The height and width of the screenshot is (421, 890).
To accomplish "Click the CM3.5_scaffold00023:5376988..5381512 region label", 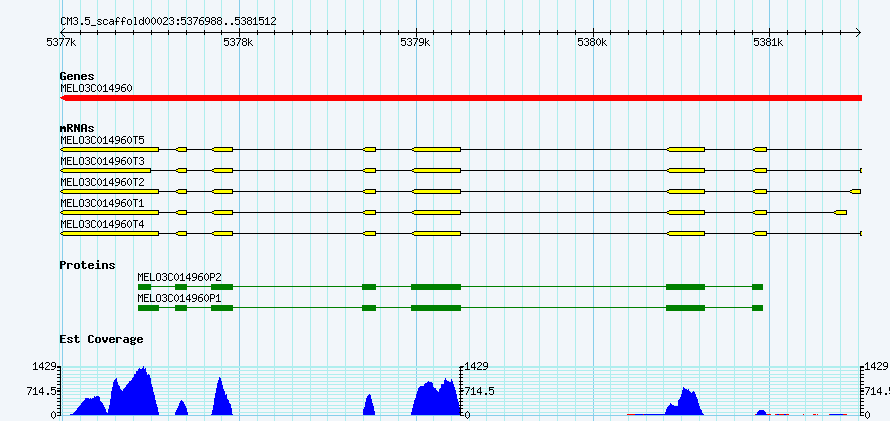I will (x=168, y=22).
